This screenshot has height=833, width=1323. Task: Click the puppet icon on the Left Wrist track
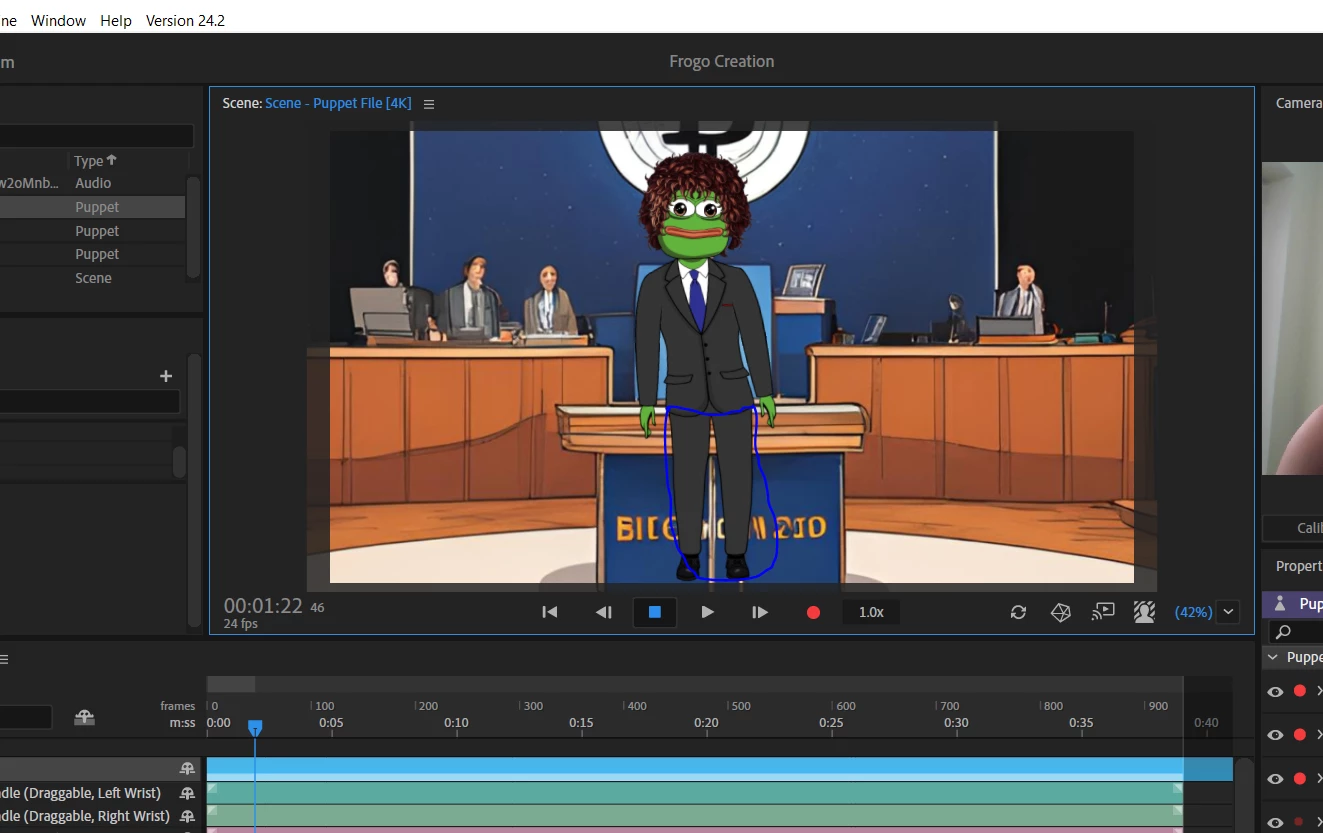click(x=187, y=793)
